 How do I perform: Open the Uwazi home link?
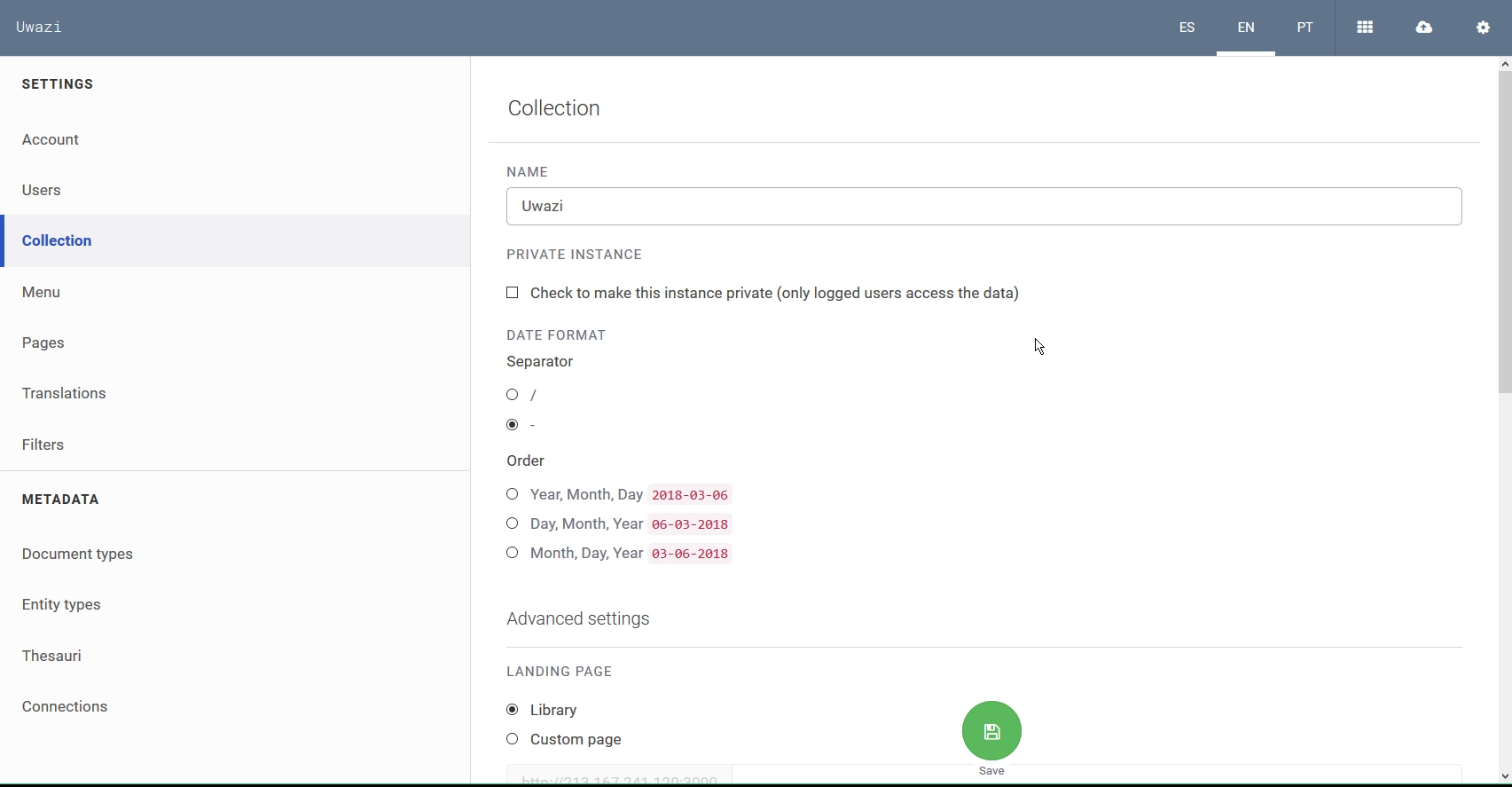click(39, 28)
